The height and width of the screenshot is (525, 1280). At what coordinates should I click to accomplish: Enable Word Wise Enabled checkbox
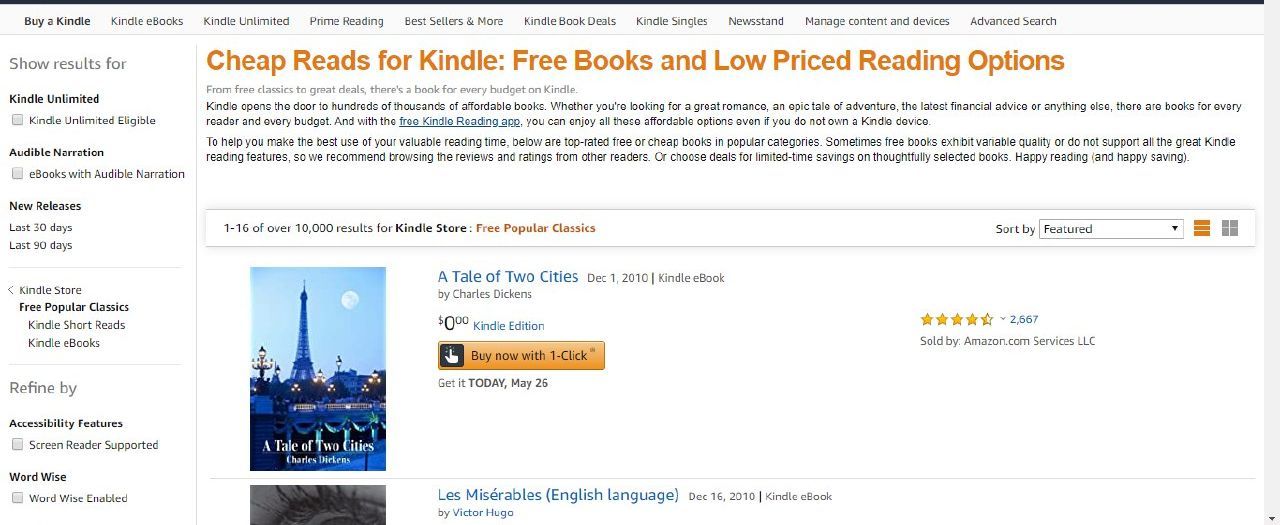[17, 498]
